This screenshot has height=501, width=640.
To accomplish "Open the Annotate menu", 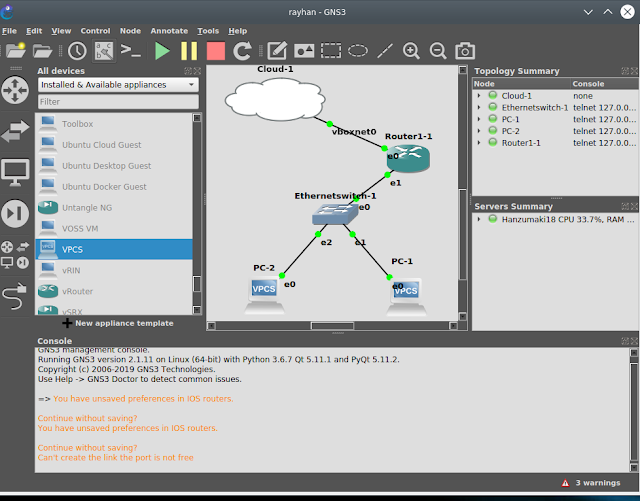I will point(169,31).
